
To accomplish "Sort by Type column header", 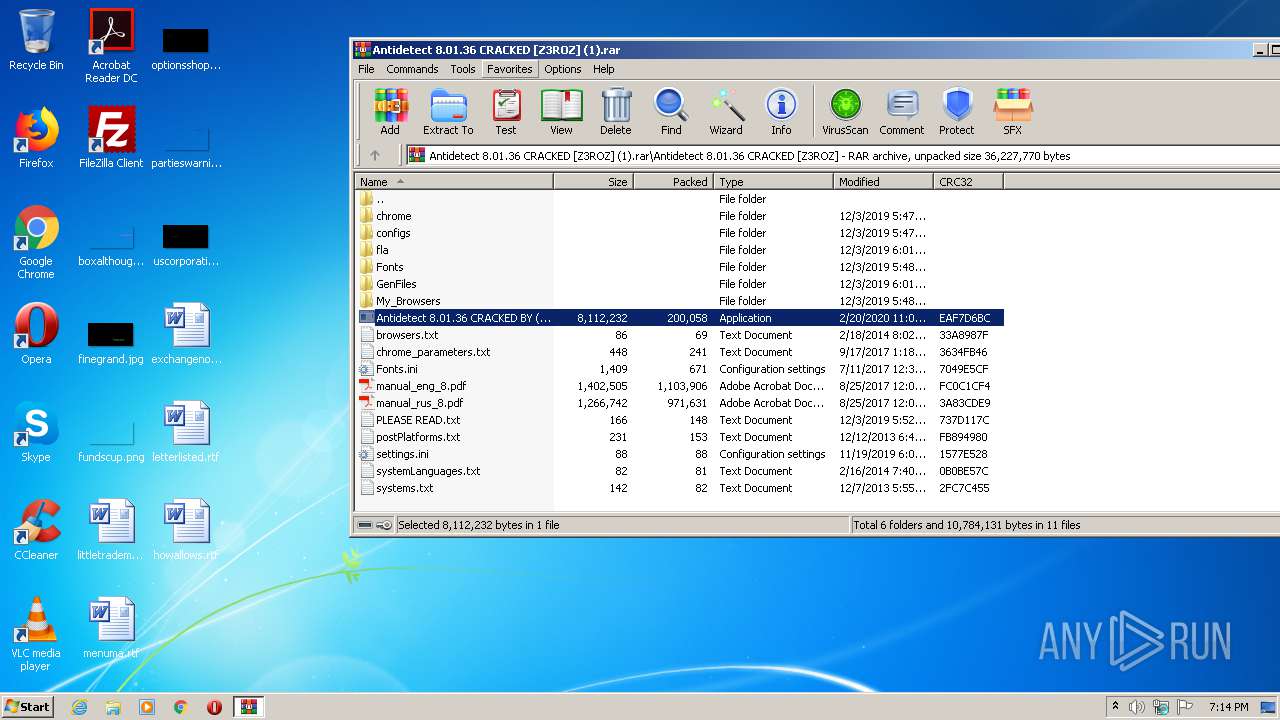I will (x=774, y=182).
